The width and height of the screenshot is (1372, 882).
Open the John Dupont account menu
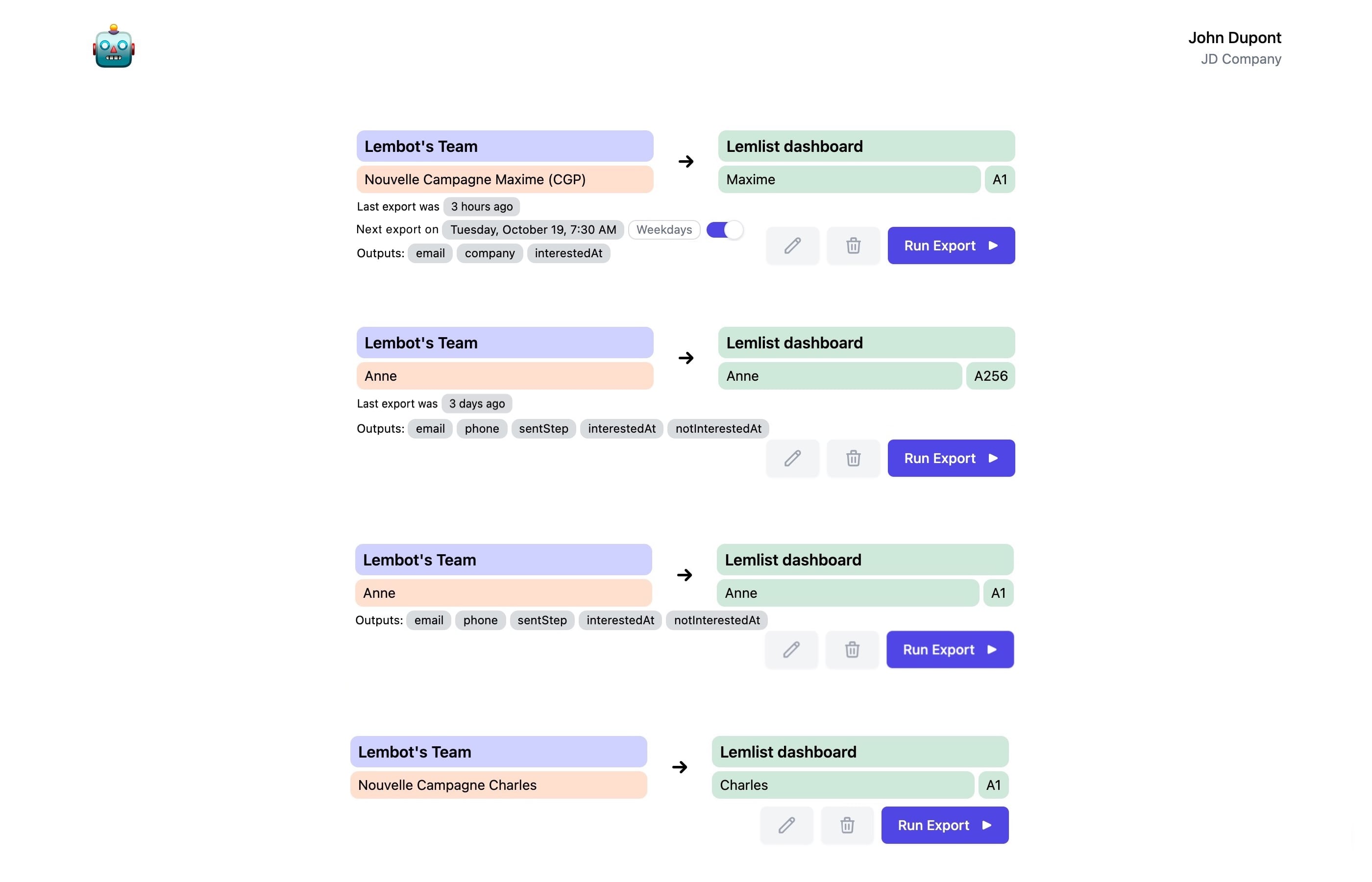pyautogui.click(x=1234, y=48)
